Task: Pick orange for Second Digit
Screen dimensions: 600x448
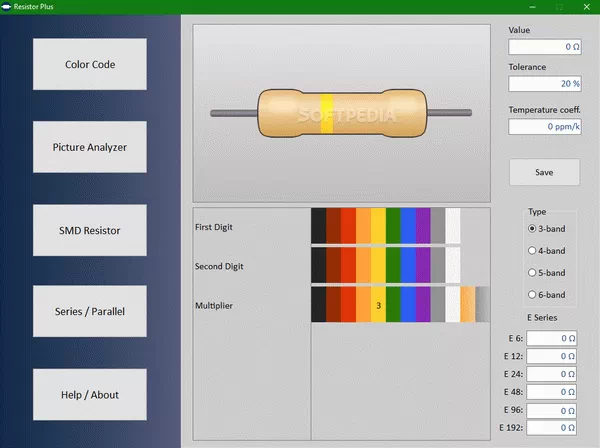Action: pos(363,265)
